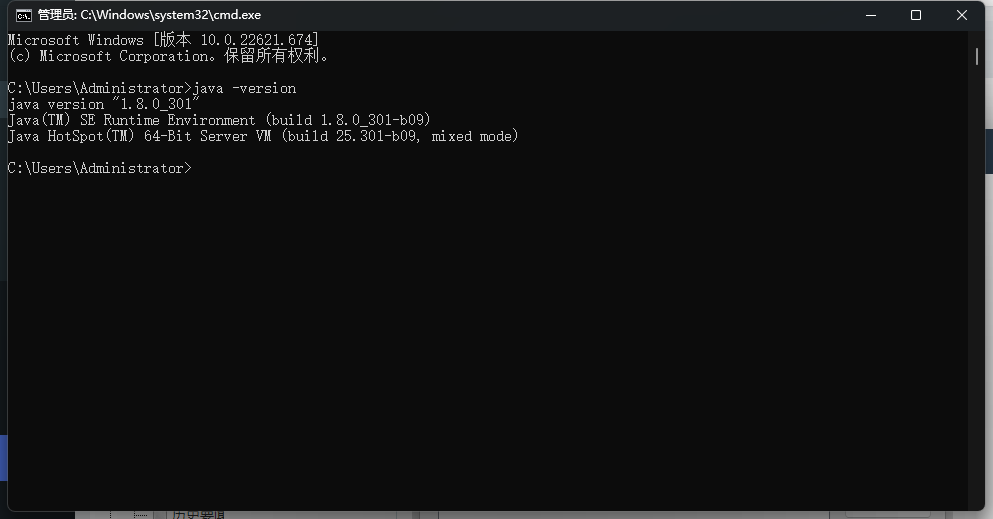Click the scrollbar track below the thumb
The width and height of the screenshot is (993, 519).
(977, 285)
